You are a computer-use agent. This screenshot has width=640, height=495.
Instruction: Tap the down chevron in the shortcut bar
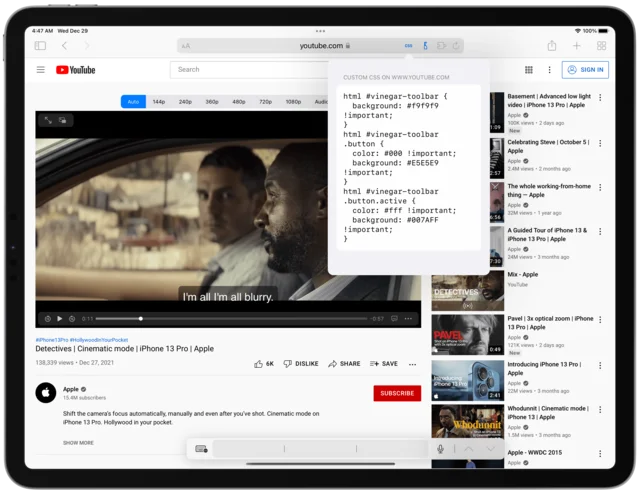click(491, 449)
